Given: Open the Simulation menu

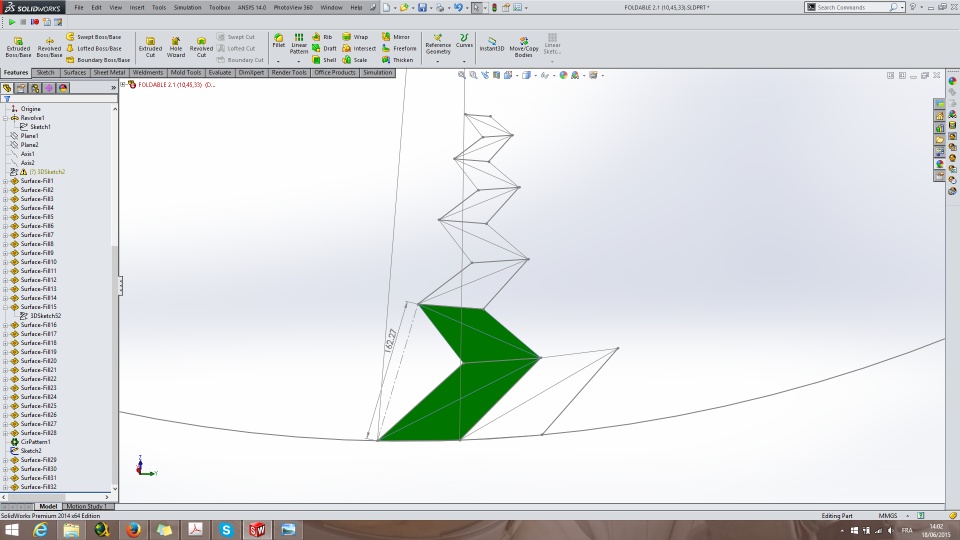Looking at the screenshot, I should coord(187,7).
